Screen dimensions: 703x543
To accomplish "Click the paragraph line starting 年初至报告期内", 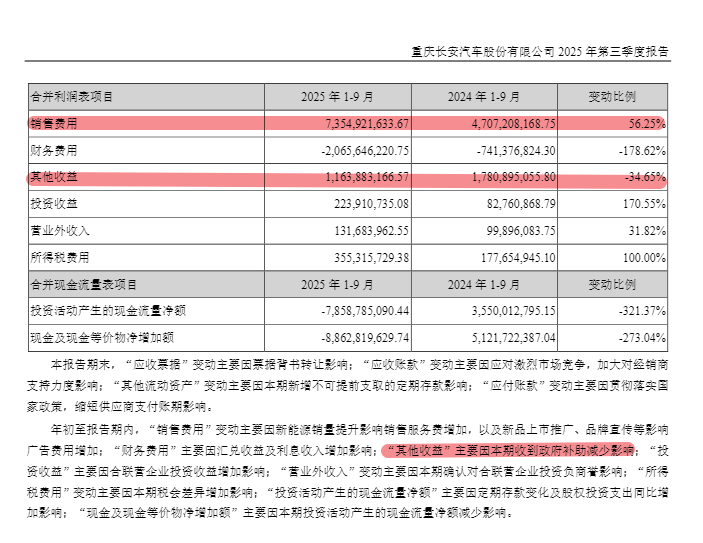I will (x=359, y=430).
